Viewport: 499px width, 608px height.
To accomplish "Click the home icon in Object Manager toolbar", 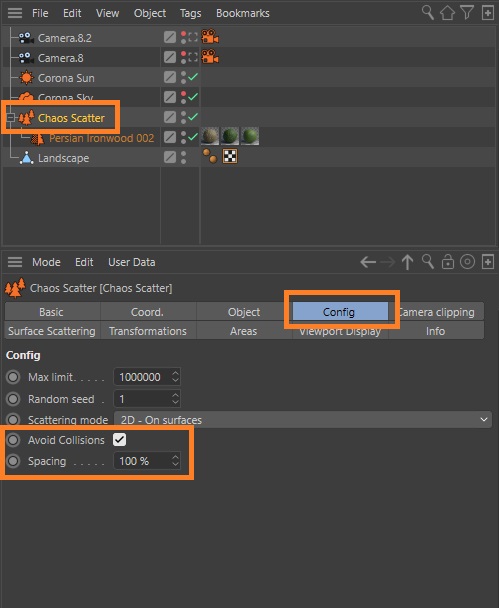I will (447, 13).
